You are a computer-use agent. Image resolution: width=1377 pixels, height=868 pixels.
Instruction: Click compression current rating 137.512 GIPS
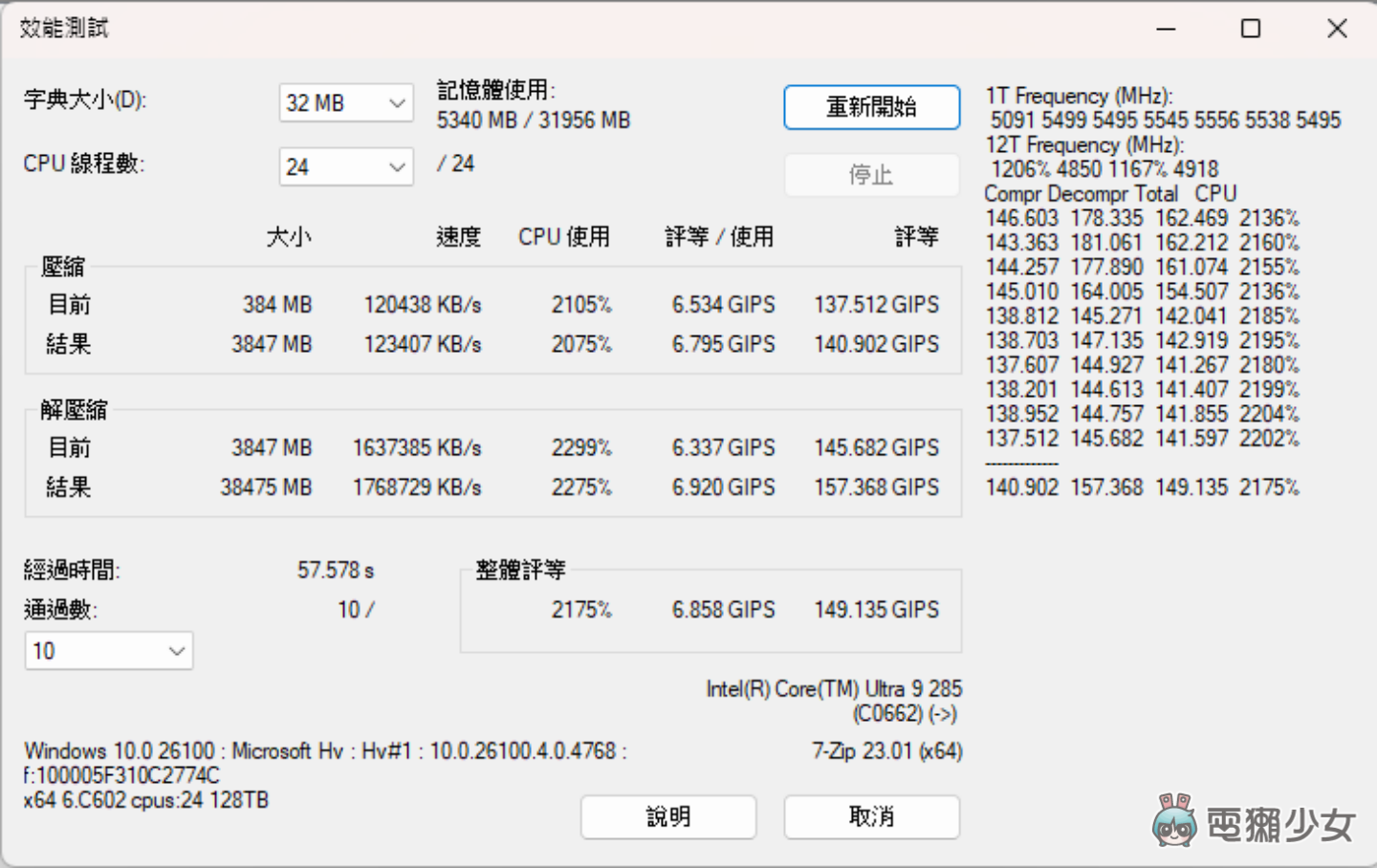pos(877,305)
